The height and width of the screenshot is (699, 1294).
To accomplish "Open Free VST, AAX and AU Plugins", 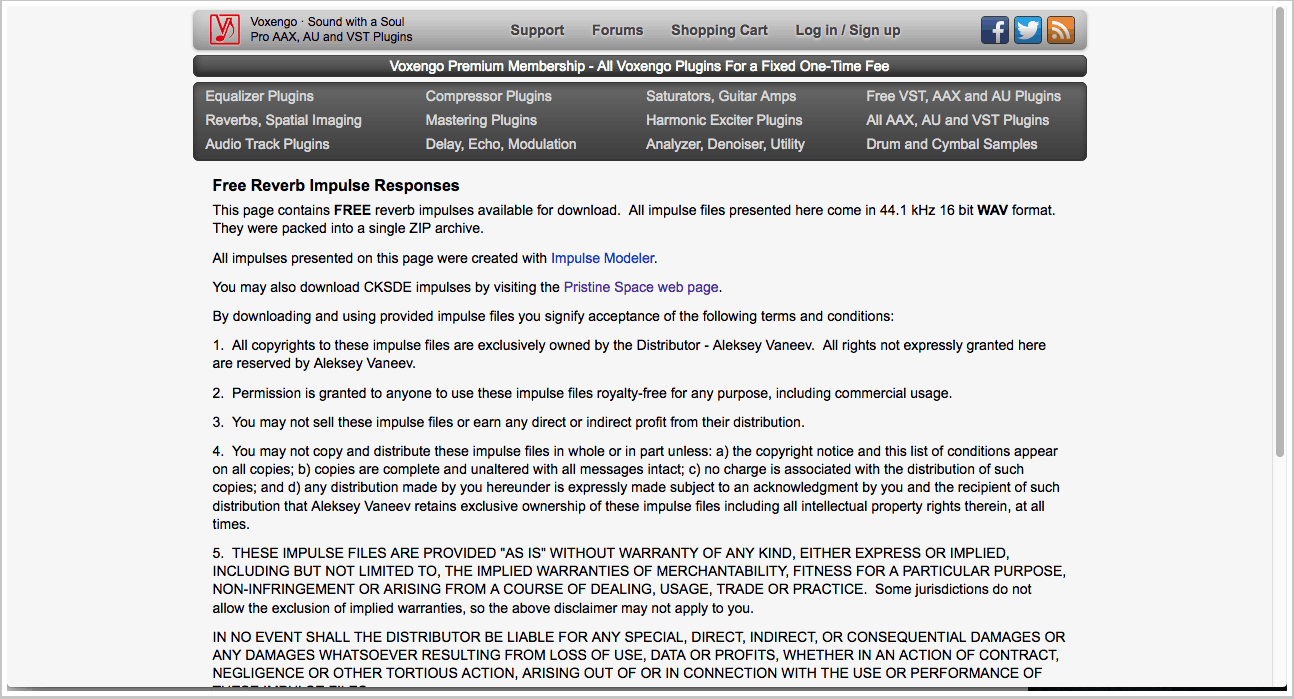I will 963,96.
